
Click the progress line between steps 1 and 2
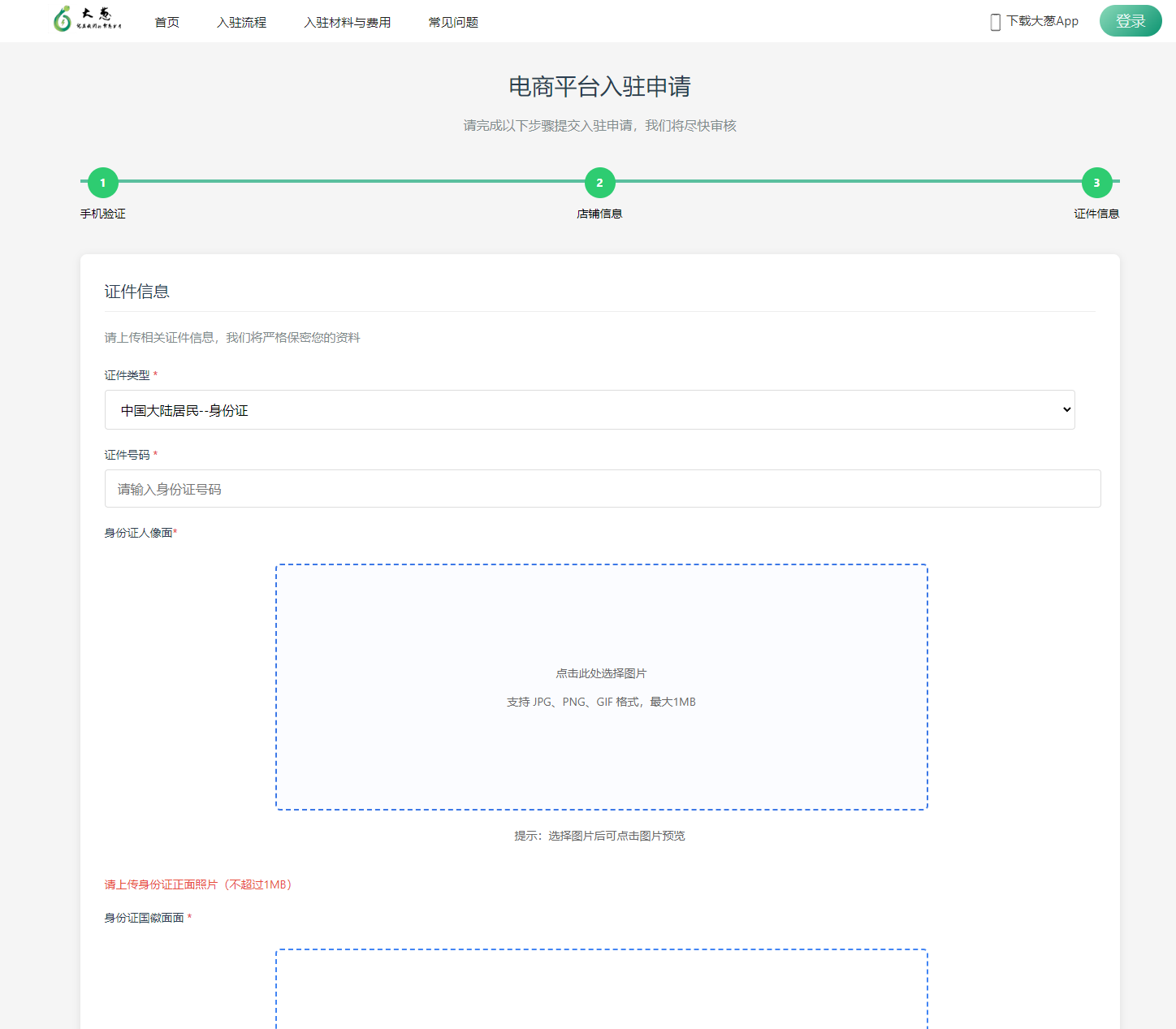pos(351,181)
